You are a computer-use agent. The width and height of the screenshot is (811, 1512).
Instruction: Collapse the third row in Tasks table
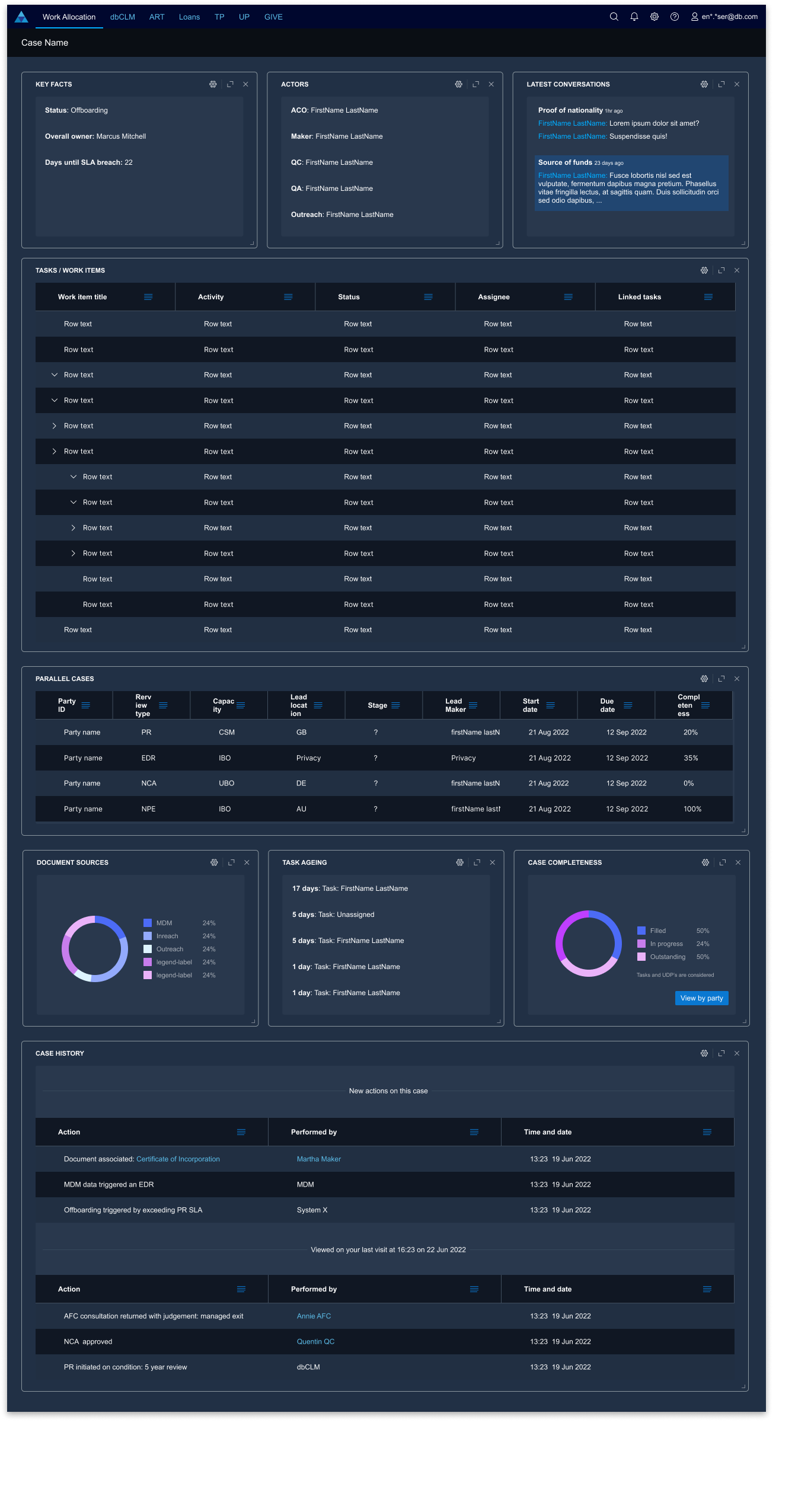[55, 375]
